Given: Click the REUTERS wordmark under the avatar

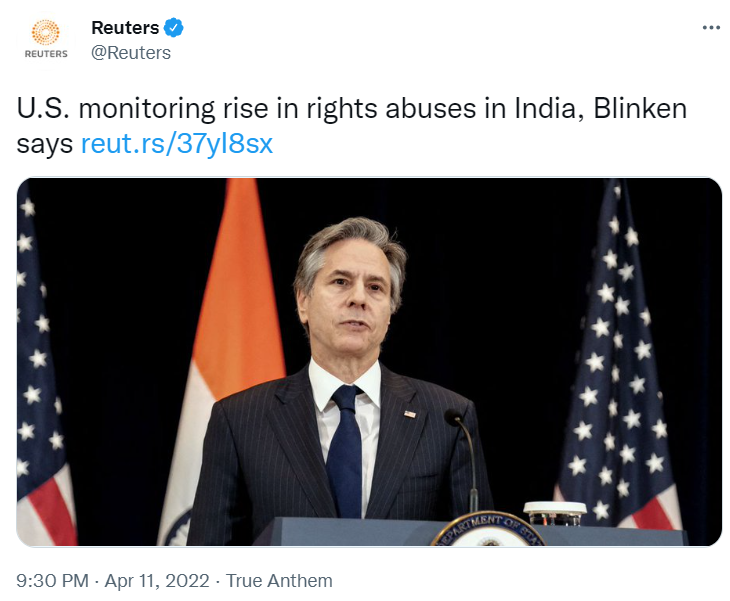Looking at the screenshot, I should [46, 54].
